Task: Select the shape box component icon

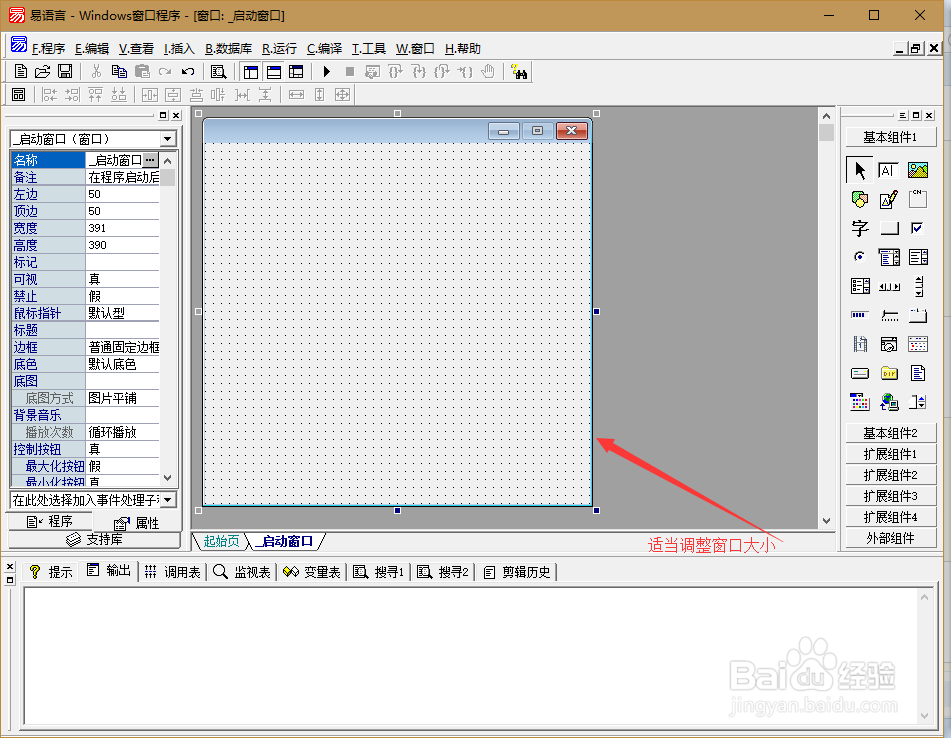Action: pos(859,199)
